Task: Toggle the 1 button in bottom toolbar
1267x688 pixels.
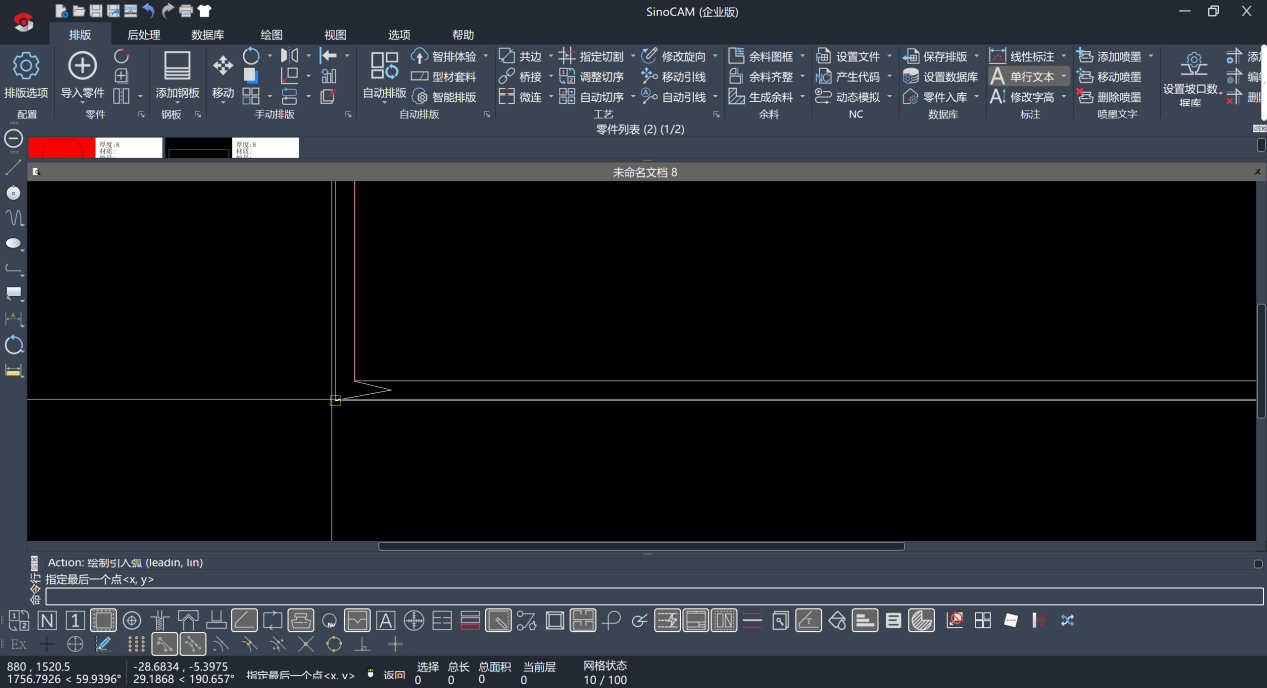Action: click(75, 620)
